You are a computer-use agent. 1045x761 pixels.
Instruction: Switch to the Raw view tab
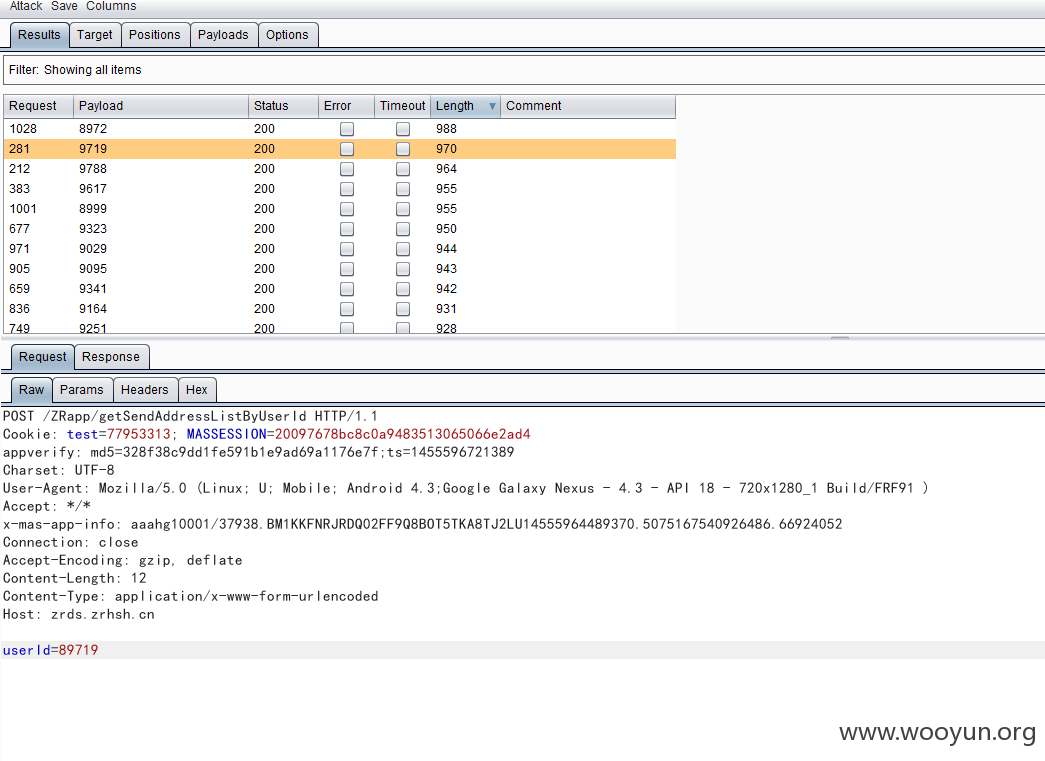(x=31, y=390)
